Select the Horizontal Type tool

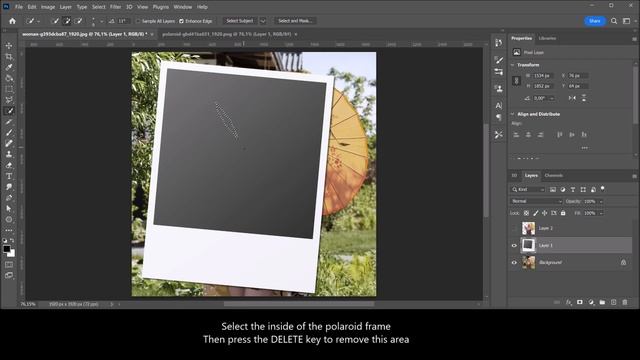pos(9,176)
